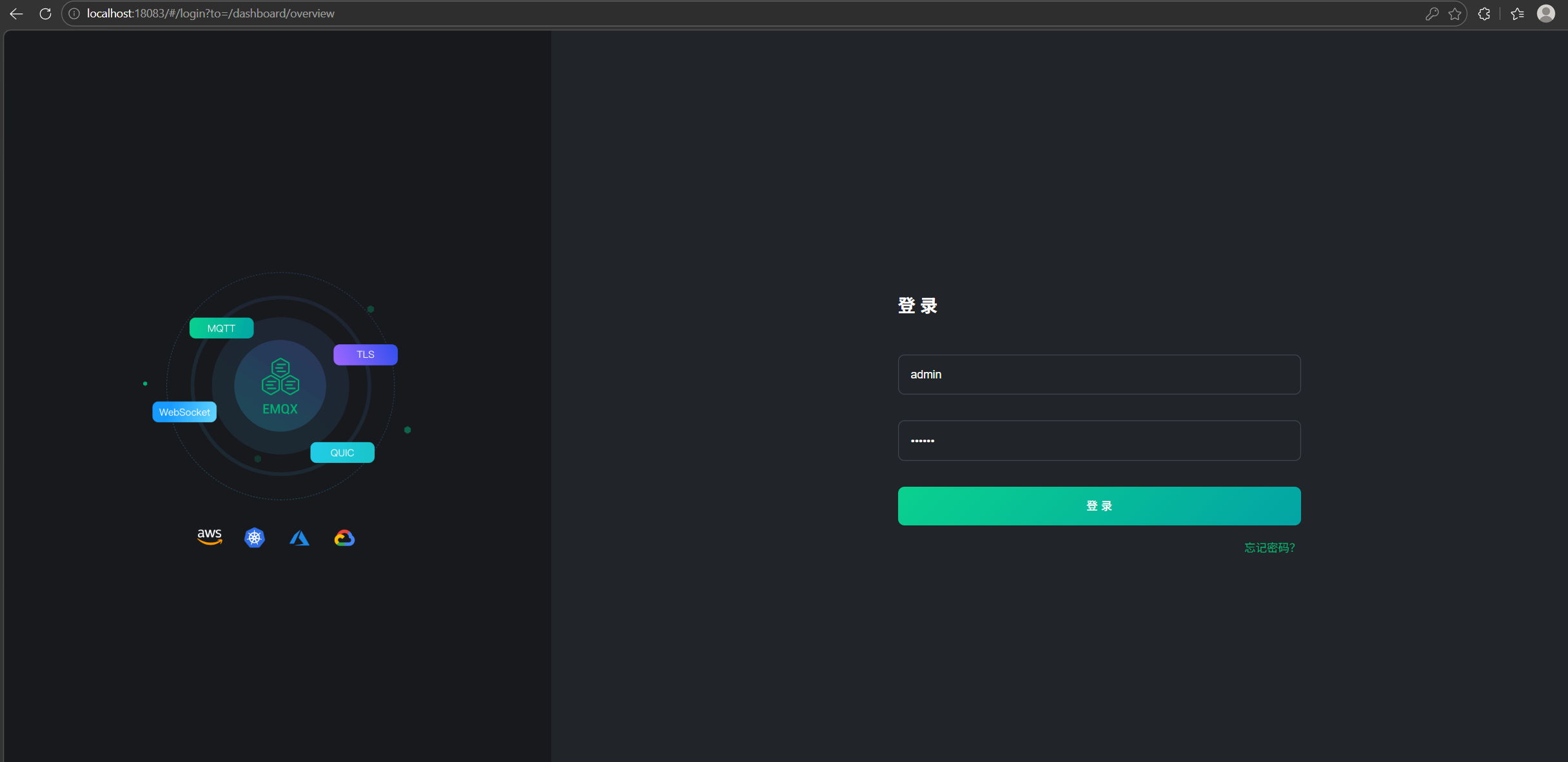Click the WebSocket protocol badge
The width and height of the screenshot is (1568, 762).
pos(184,412)
